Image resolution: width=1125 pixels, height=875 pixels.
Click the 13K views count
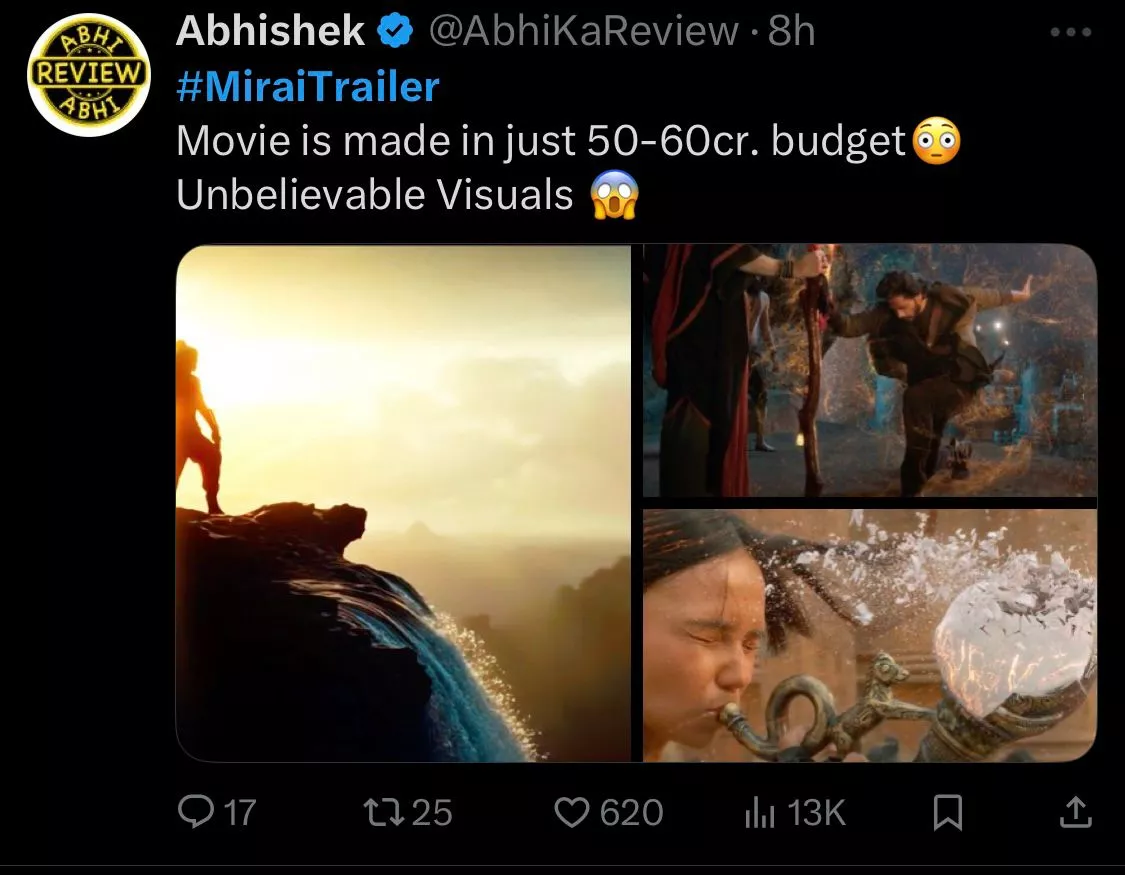point(816,812)
